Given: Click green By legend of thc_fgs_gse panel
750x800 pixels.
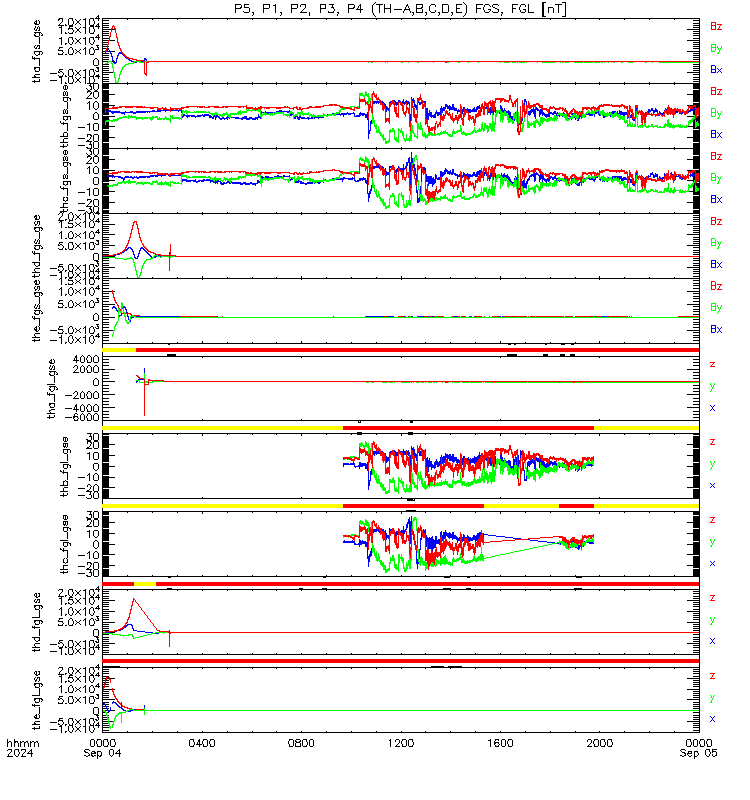Looking at the screenshot, I should tap(716, 178).
